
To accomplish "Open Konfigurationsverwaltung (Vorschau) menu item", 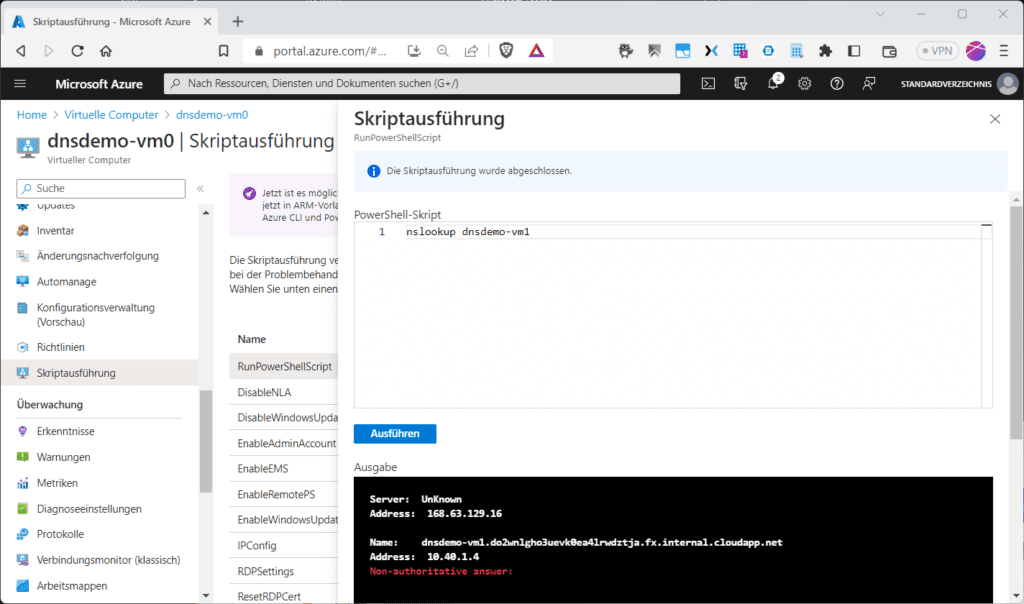I will (x=95, y=315).
